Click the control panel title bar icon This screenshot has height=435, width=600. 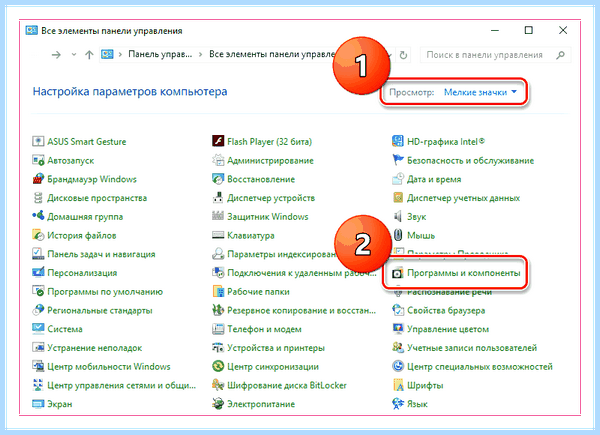click(x=31, y=30)
